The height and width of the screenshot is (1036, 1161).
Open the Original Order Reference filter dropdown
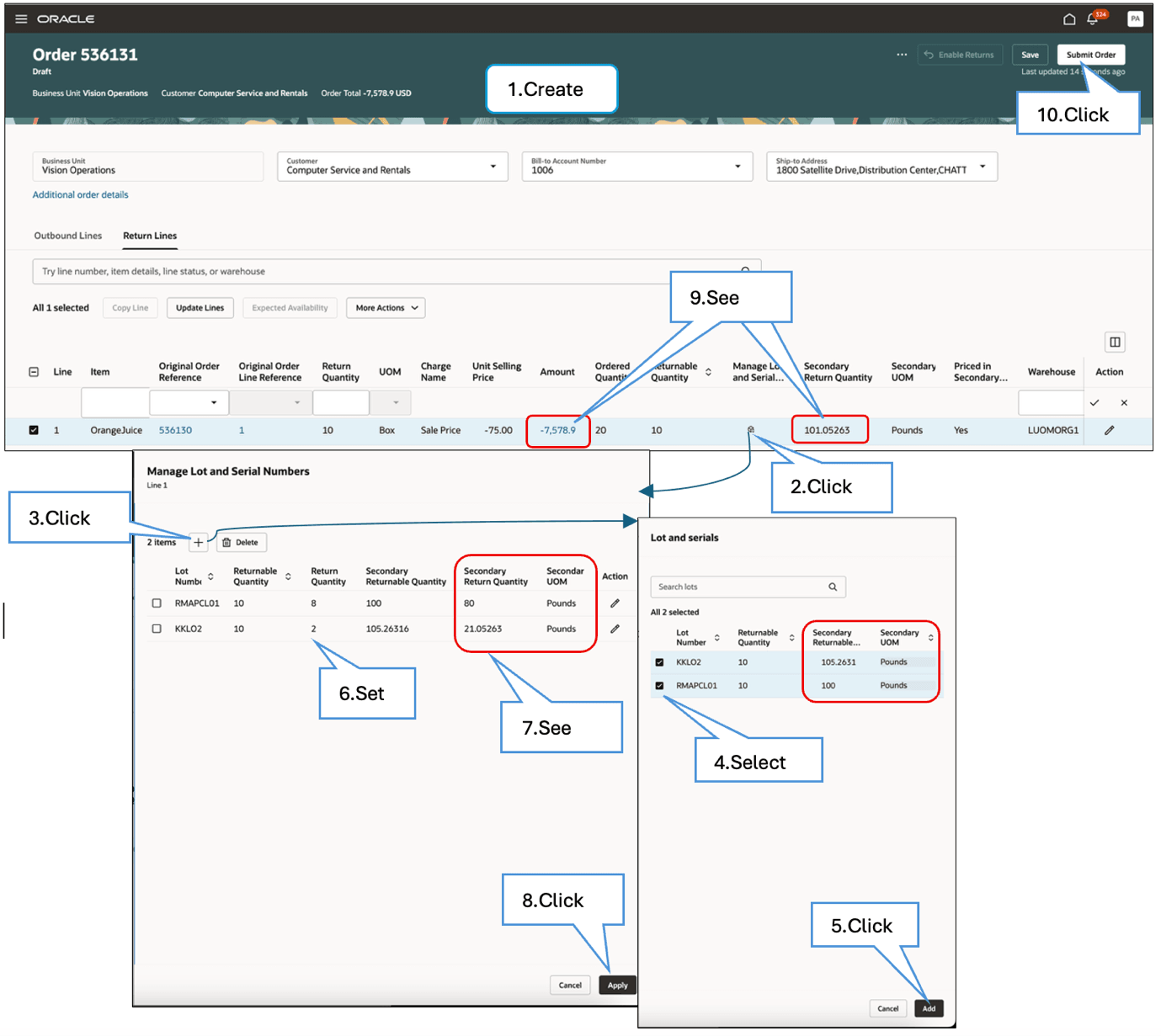tap(214, 403)
